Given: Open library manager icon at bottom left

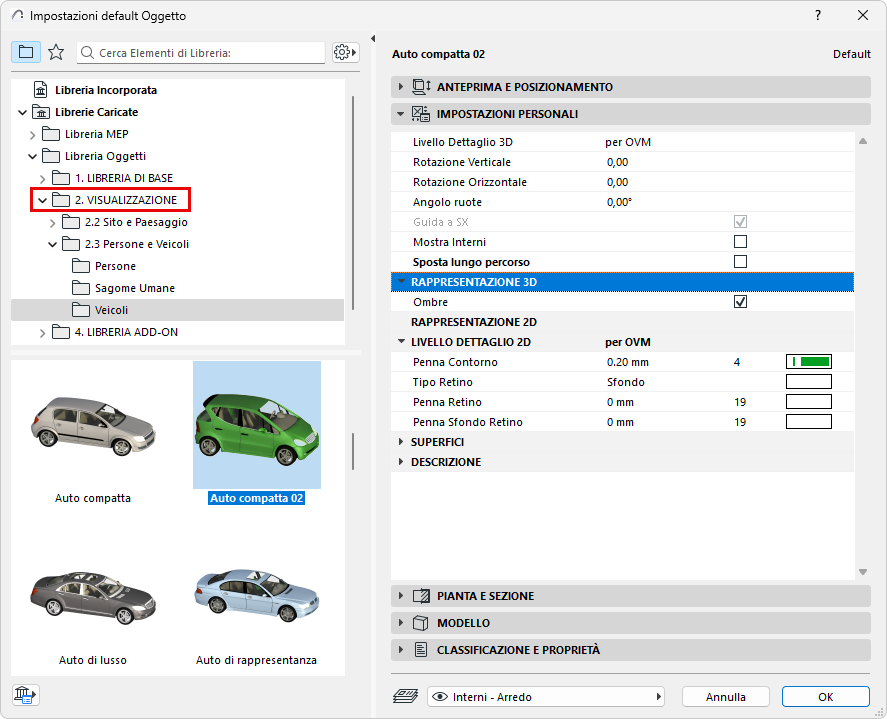Looking at the screenshot, I should (x=25, y=695).
